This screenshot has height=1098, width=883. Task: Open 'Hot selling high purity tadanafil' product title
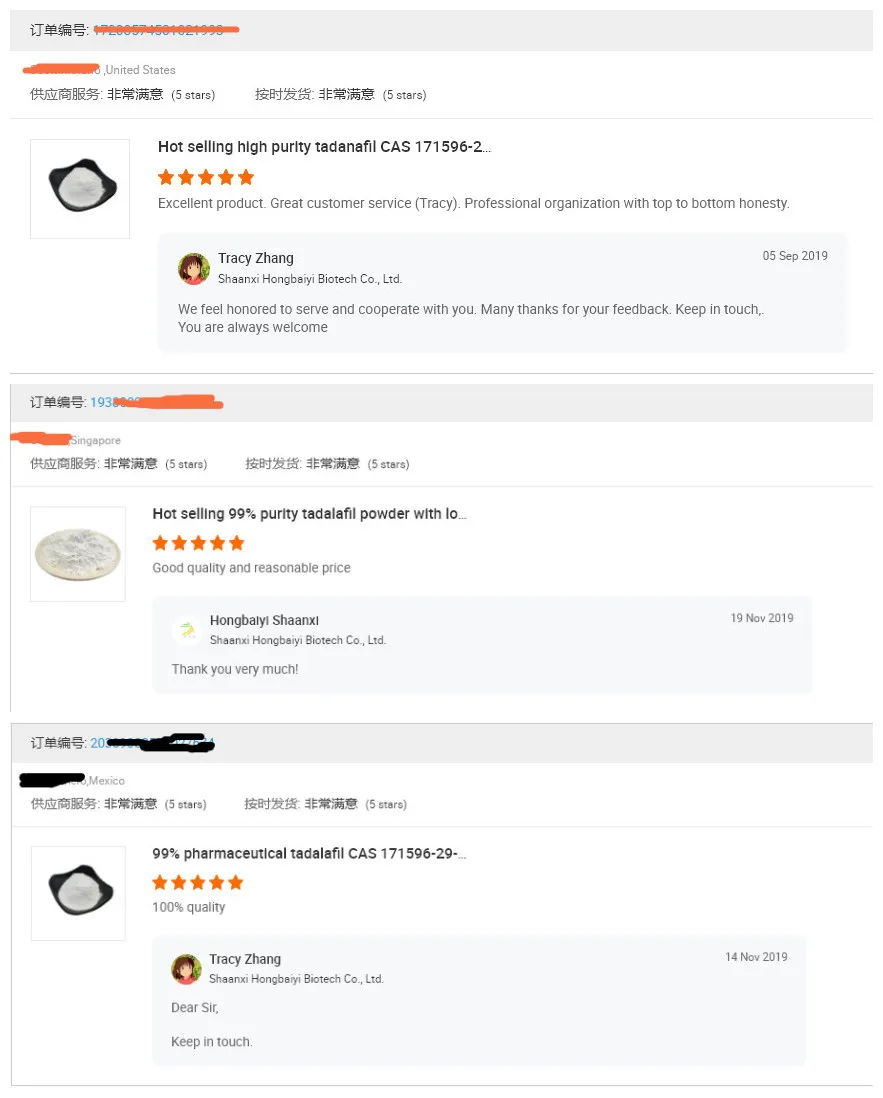(x=324, y=147)
